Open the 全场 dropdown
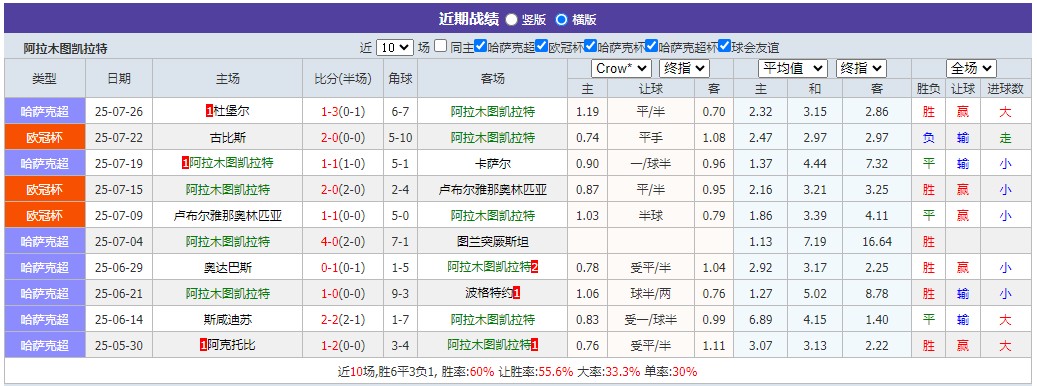 [x=972, y=69]
